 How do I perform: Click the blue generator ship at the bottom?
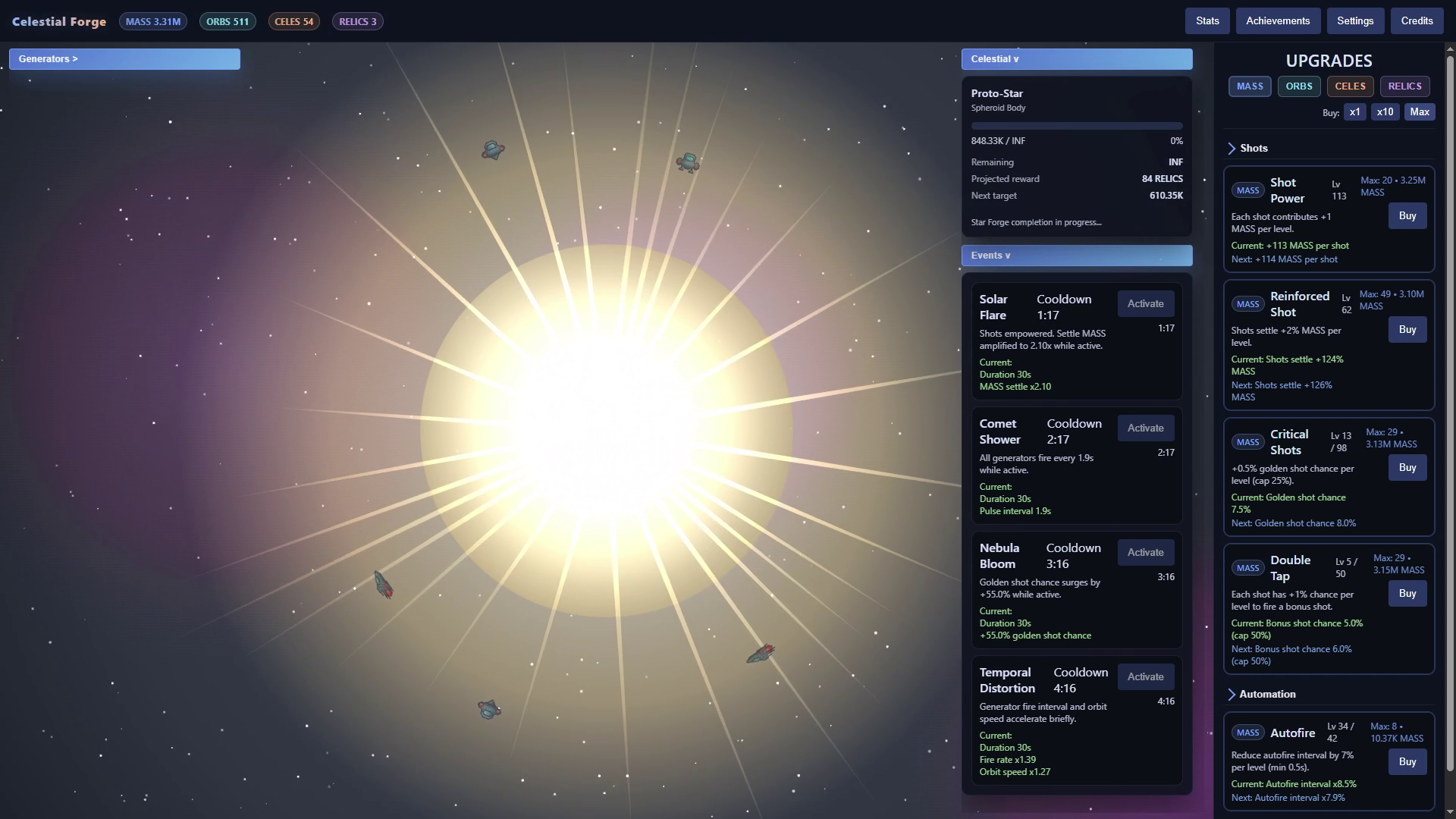pyautogui.click(x=489, y=709)
